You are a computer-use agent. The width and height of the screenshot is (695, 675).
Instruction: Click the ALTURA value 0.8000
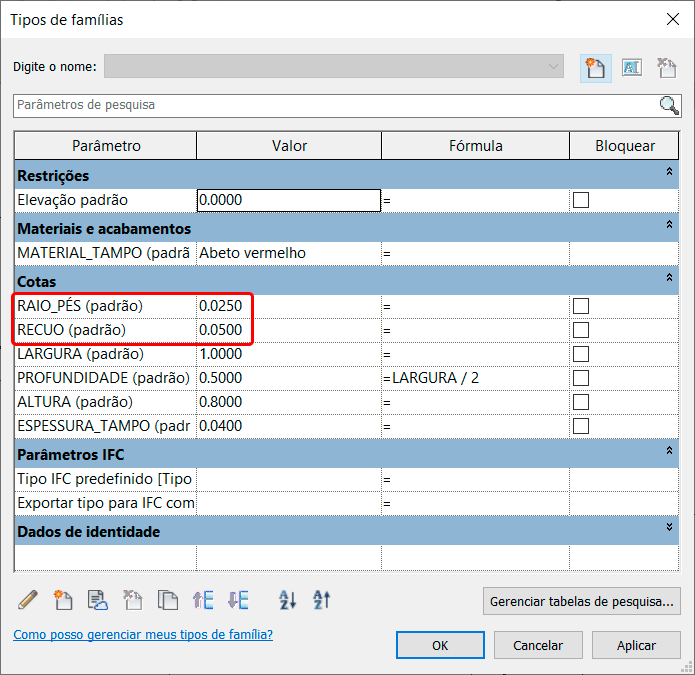(289, 402)
